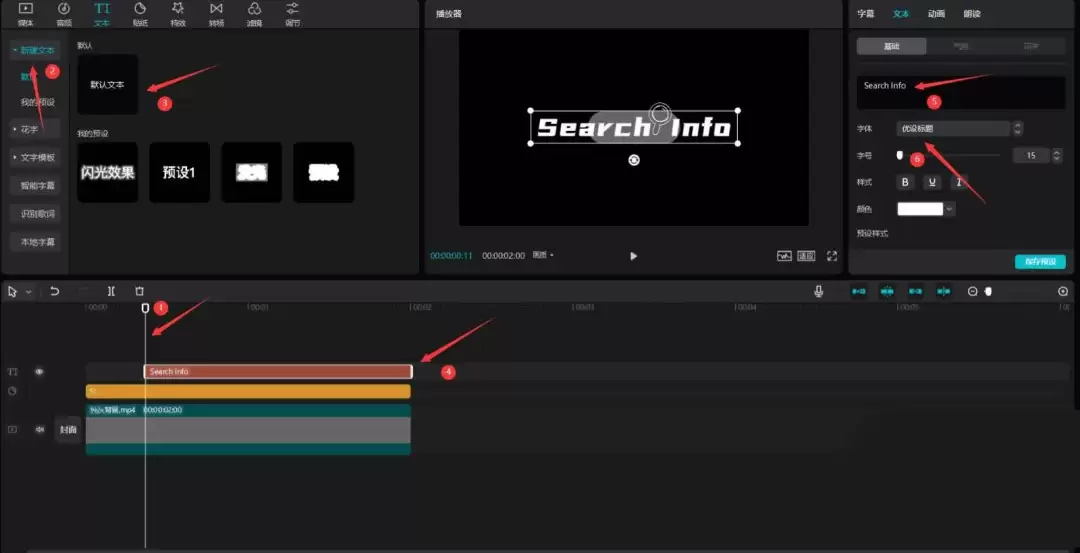Image resolution: width=1080 pixels, height=553 pixels.
Task: Click the undo arrow in timeline toolbar
Action: [x=55, y=291]
